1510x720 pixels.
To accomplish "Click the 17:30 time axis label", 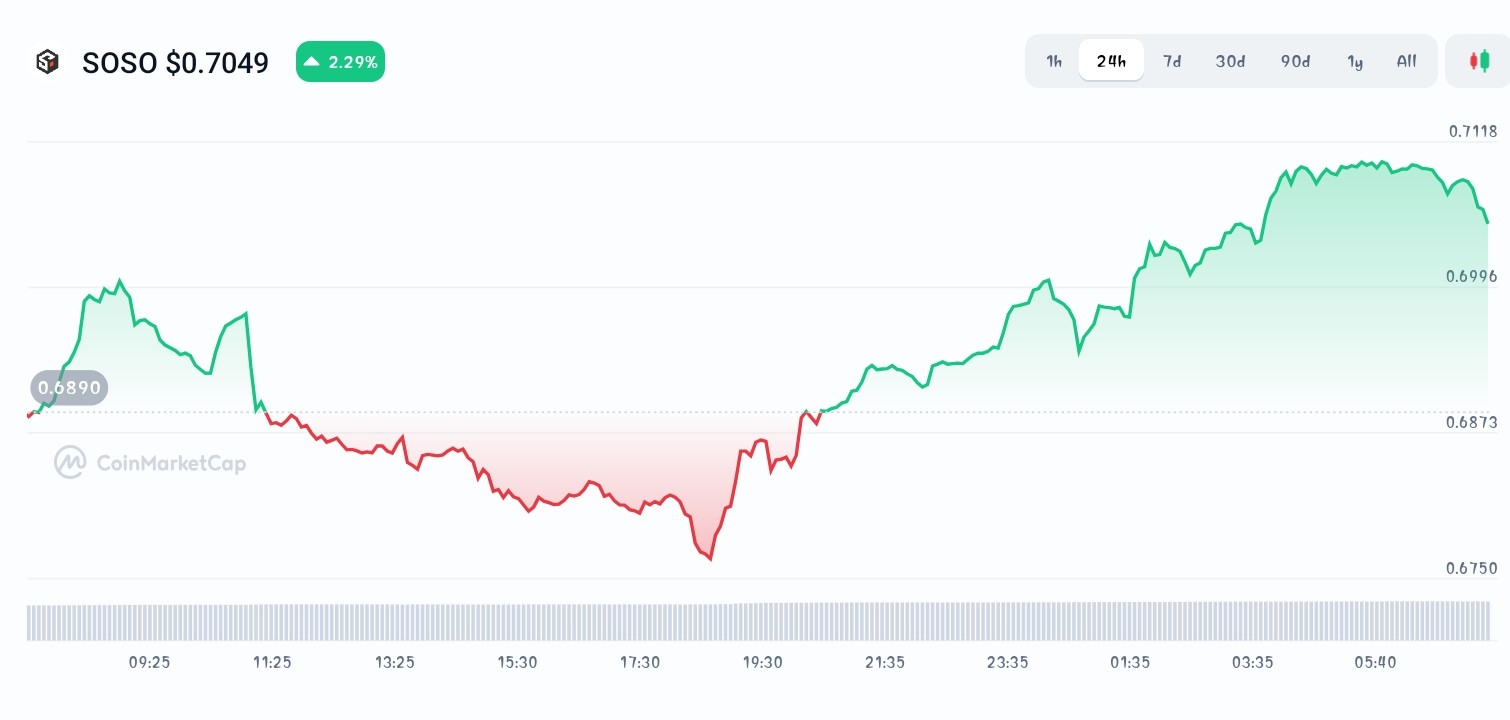I will (x=640, y=662).
